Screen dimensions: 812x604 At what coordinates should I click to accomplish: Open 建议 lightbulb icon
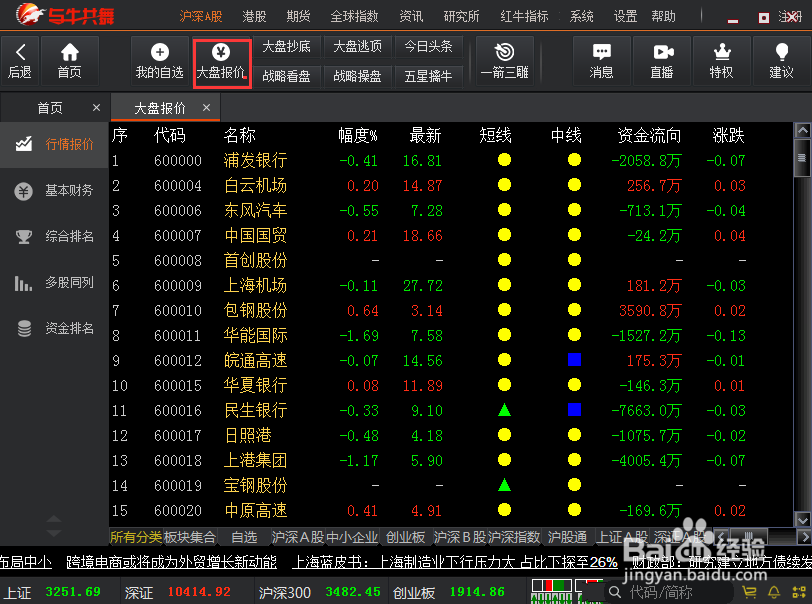click(781, 61)
